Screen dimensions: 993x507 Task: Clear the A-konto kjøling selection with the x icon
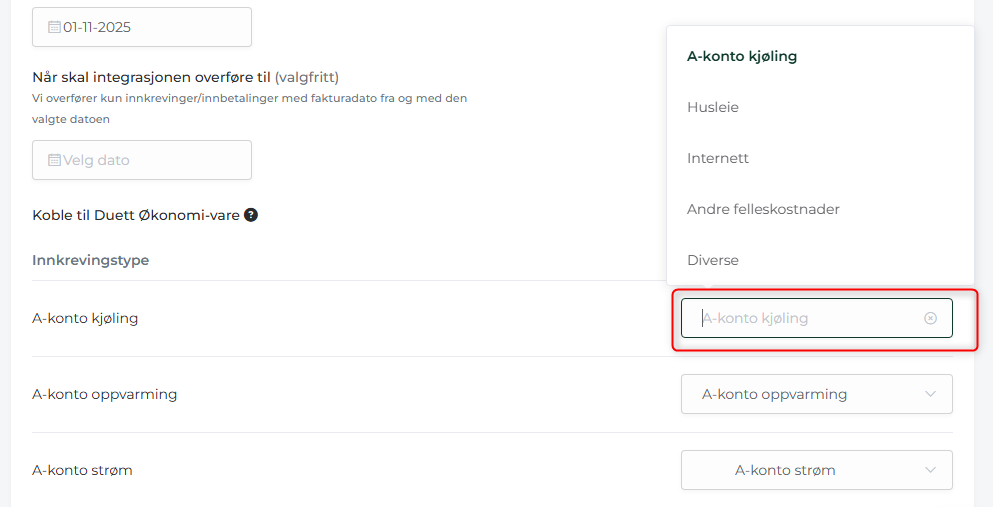click(x=930, y=318)
